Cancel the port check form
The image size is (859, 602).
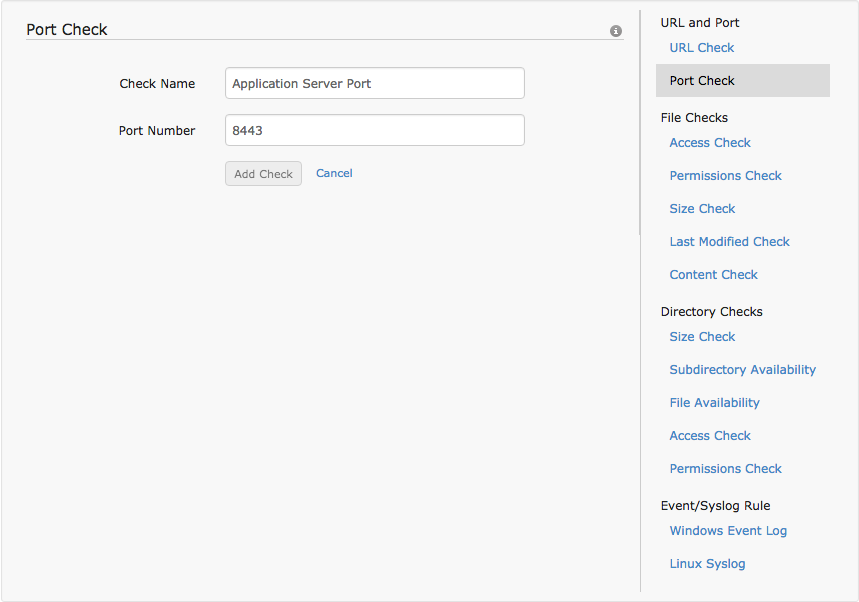(334, 173)
